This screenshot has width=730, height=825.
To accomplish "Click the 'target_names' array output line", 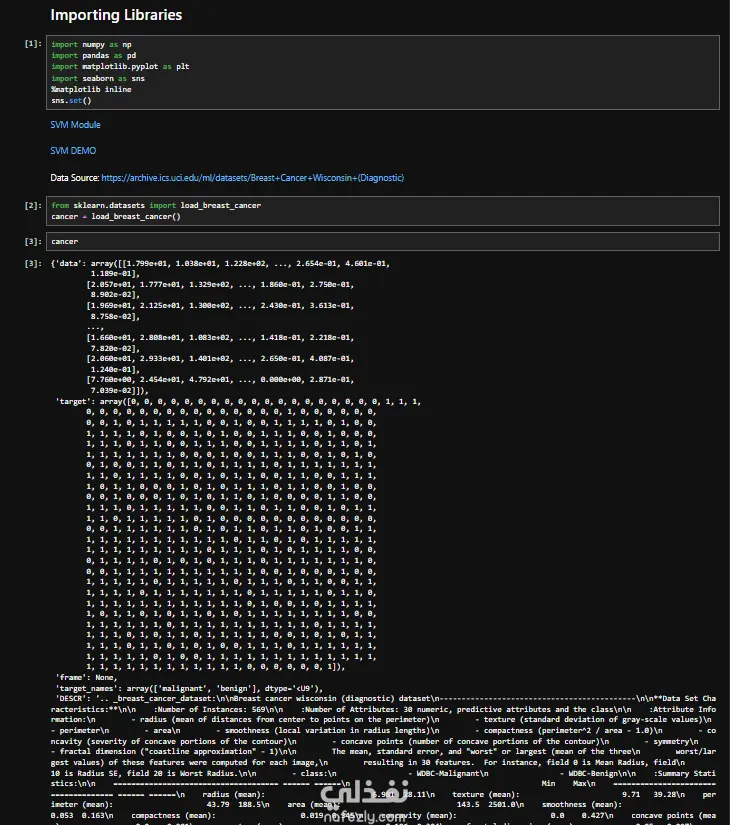I will click(x=189, y=688).
